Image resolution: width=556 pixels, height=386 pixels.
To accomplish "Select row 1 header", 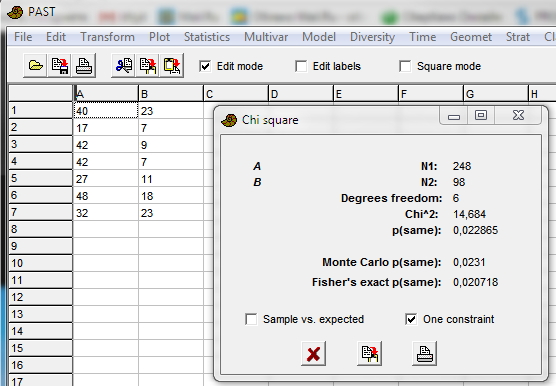I will [x=40, y=111].
